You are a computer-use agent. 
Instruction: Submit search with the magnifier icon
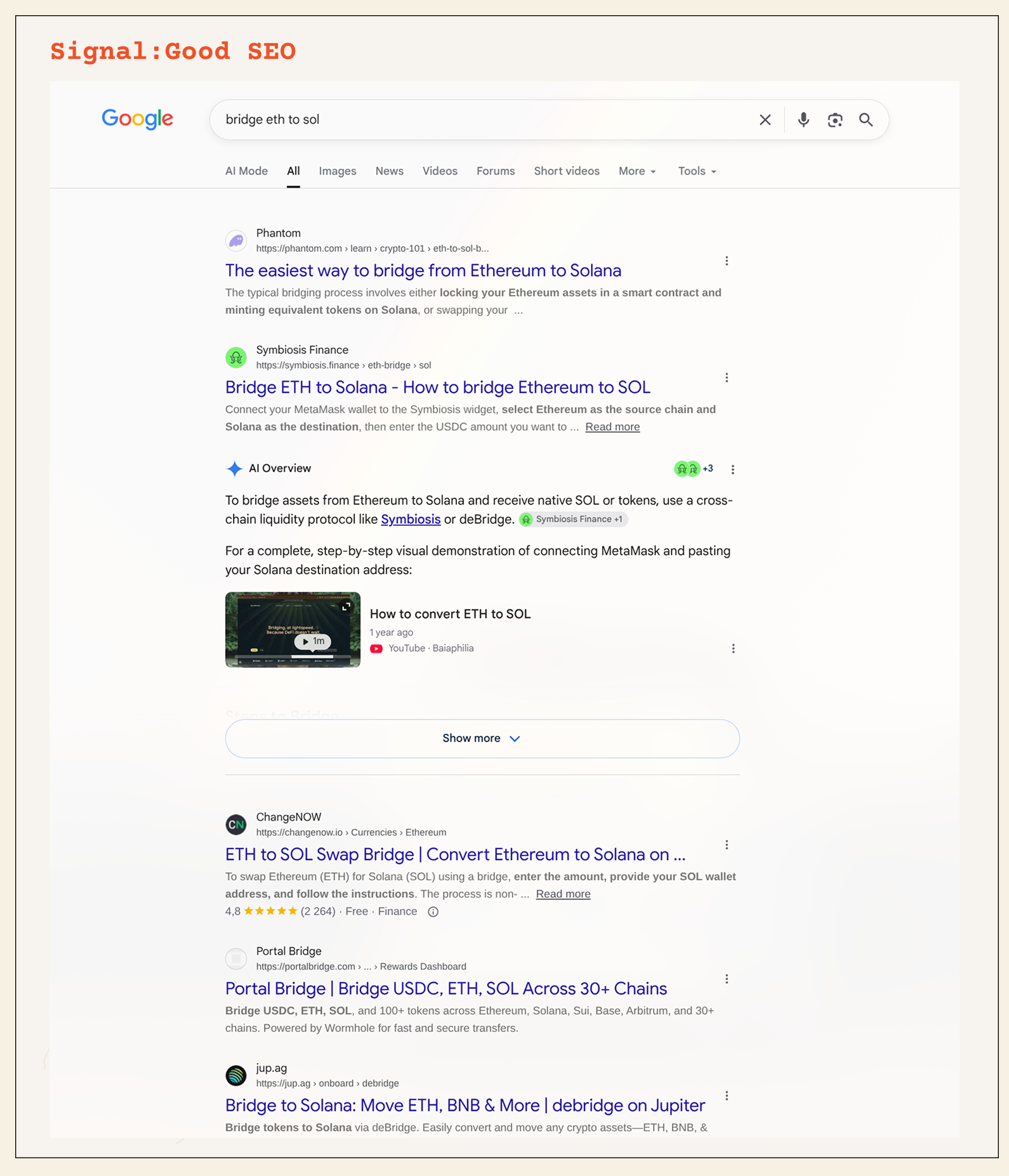866,120
